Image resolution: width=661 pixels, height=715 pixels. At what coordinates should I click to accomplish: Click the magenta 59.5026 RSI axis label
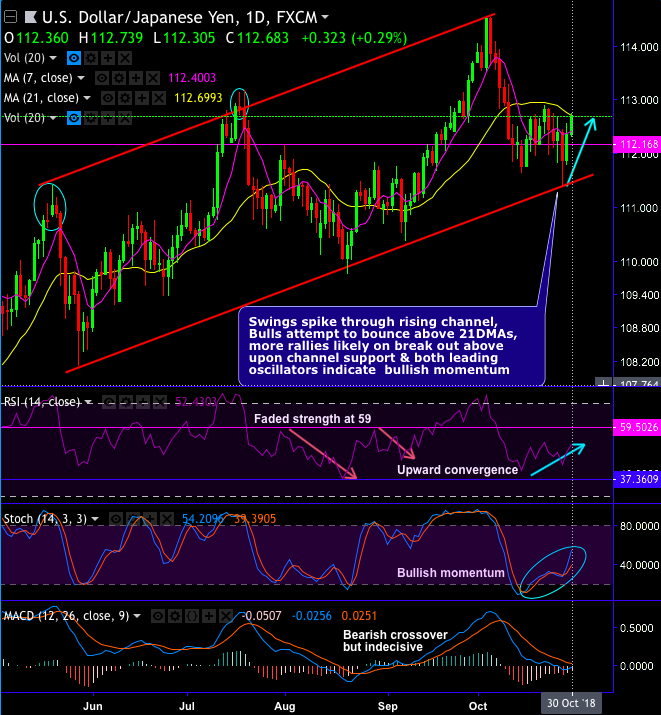(x=637, y=427)
